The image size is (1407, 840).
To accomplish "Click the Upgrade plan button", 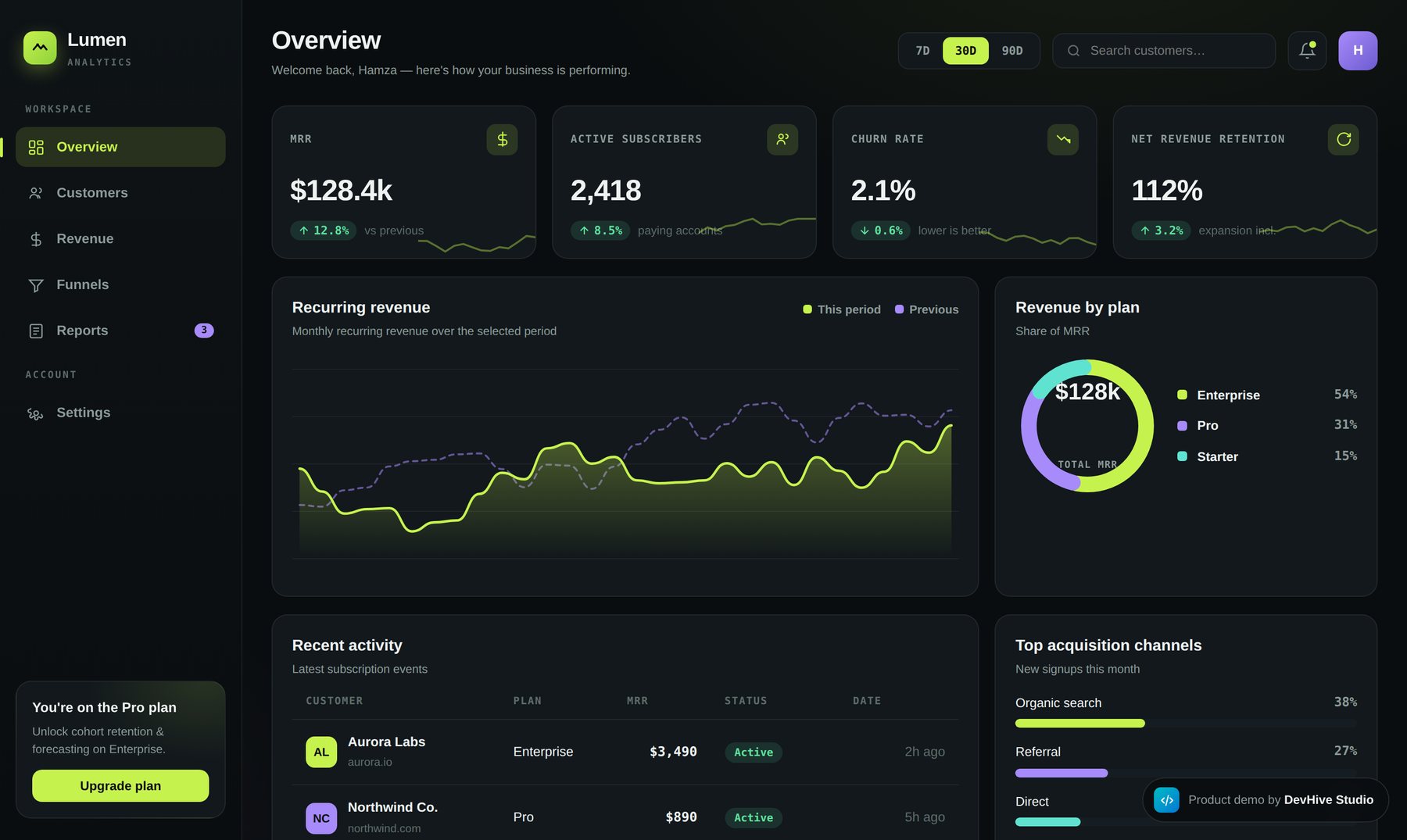I will [x=120, y=786].
